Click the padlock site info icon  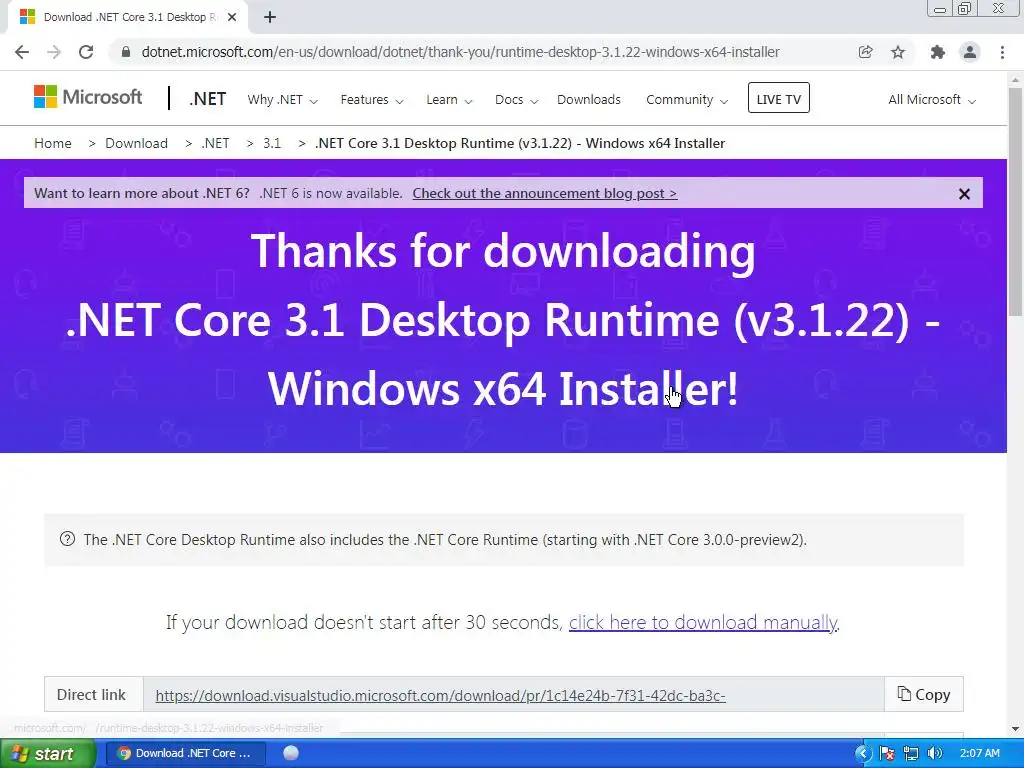point(126,52)
